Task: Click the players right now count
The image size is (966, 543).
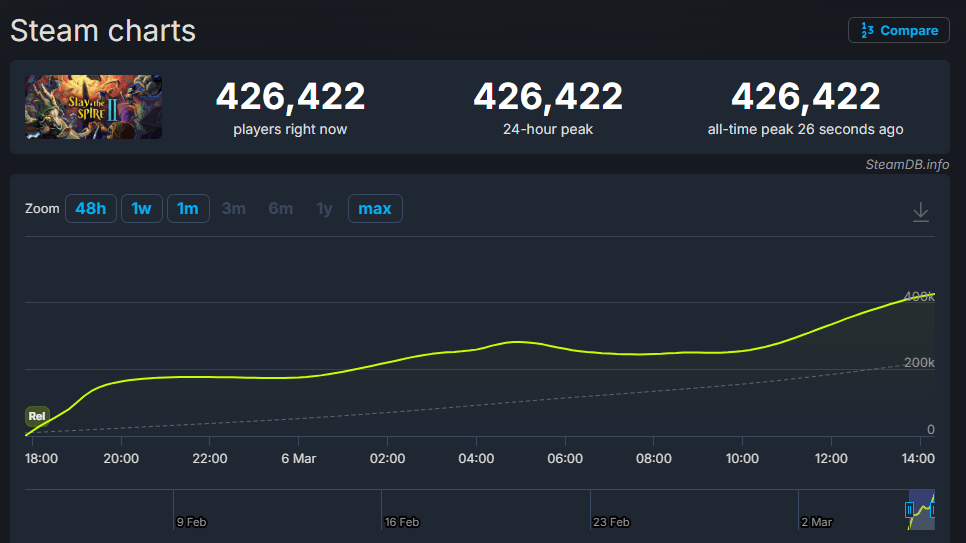Action: [290, 97]
